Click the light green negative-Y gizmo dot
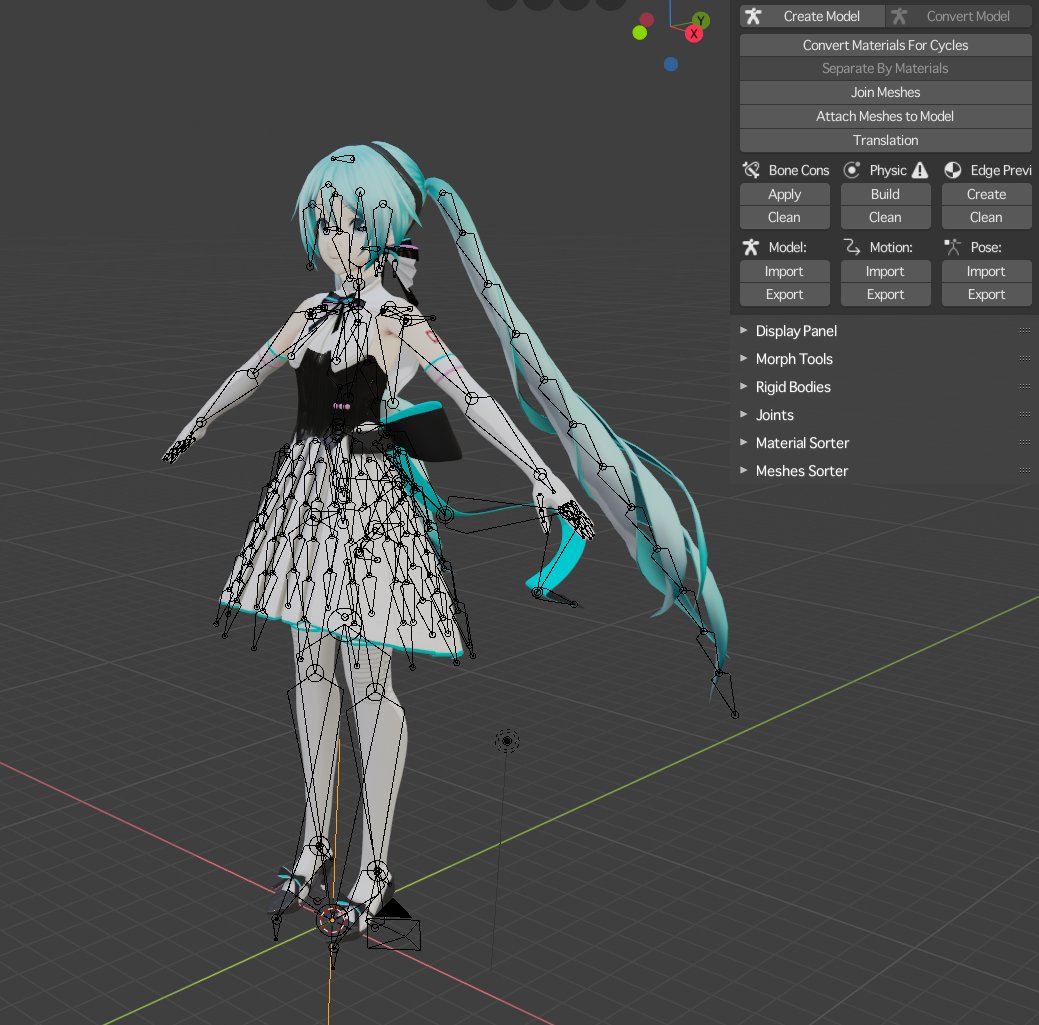 639,32
